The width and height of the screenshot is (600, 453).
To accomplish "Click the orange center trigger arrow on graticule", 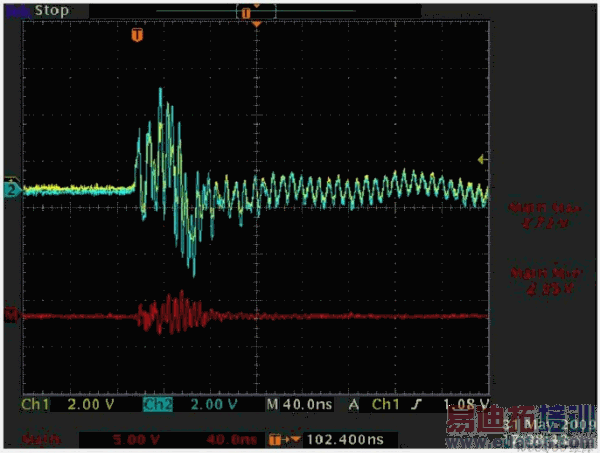I will [256, 24].
